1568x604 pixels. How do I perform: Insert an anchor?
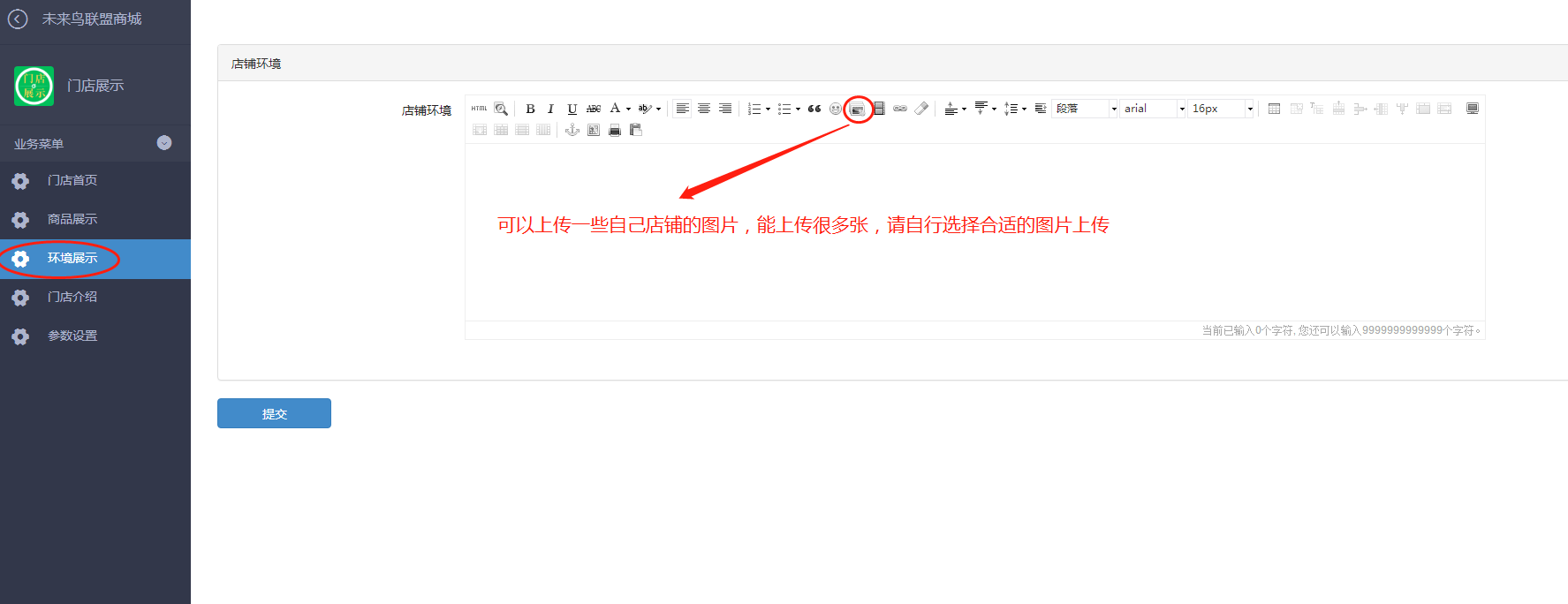point(572,130)
